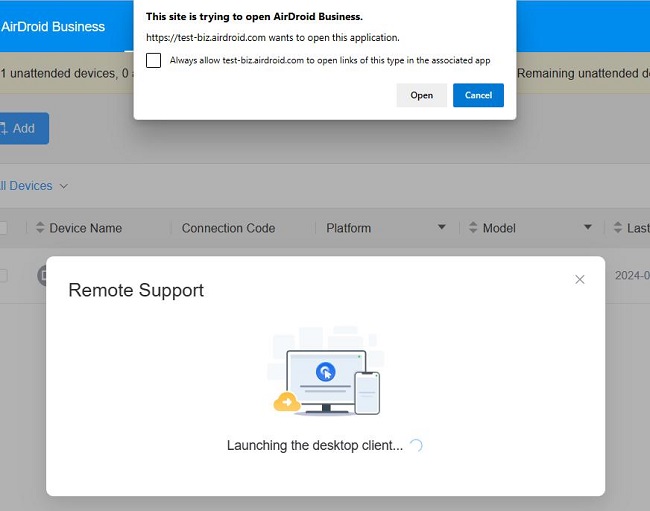Viewport: 650px width, 511px height.
Task: Toggle the first device row checkbox
Action: tap(2, 276)
